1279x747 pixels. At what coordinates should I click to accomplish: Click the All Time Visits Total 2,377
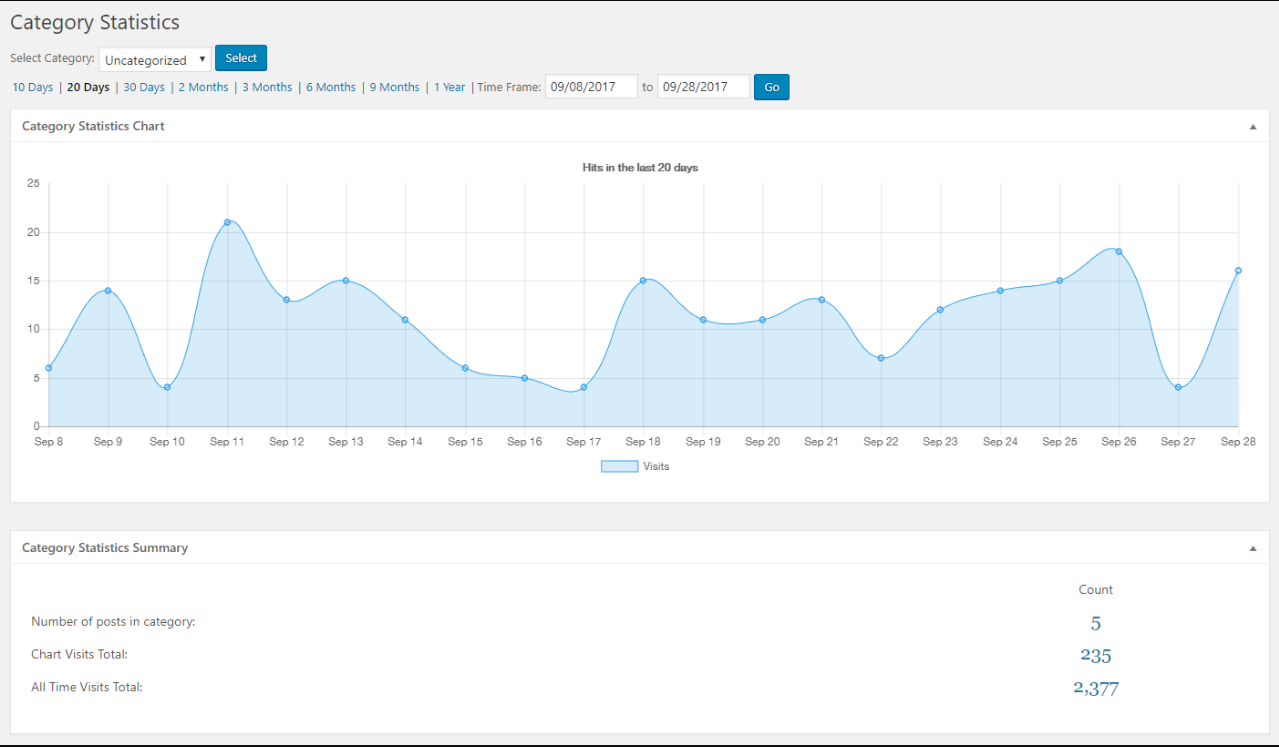click(x=1095, y=688)
